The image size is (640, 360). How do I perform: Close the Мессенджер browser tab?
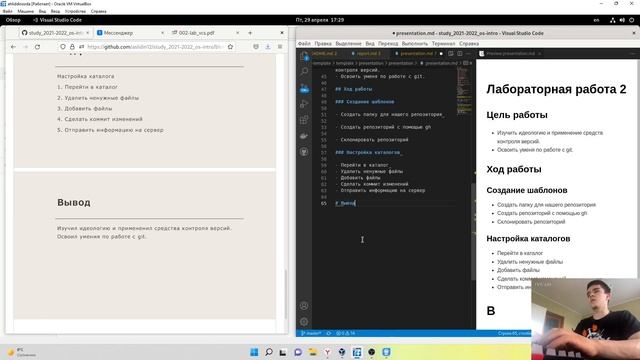tap(162, 33)
